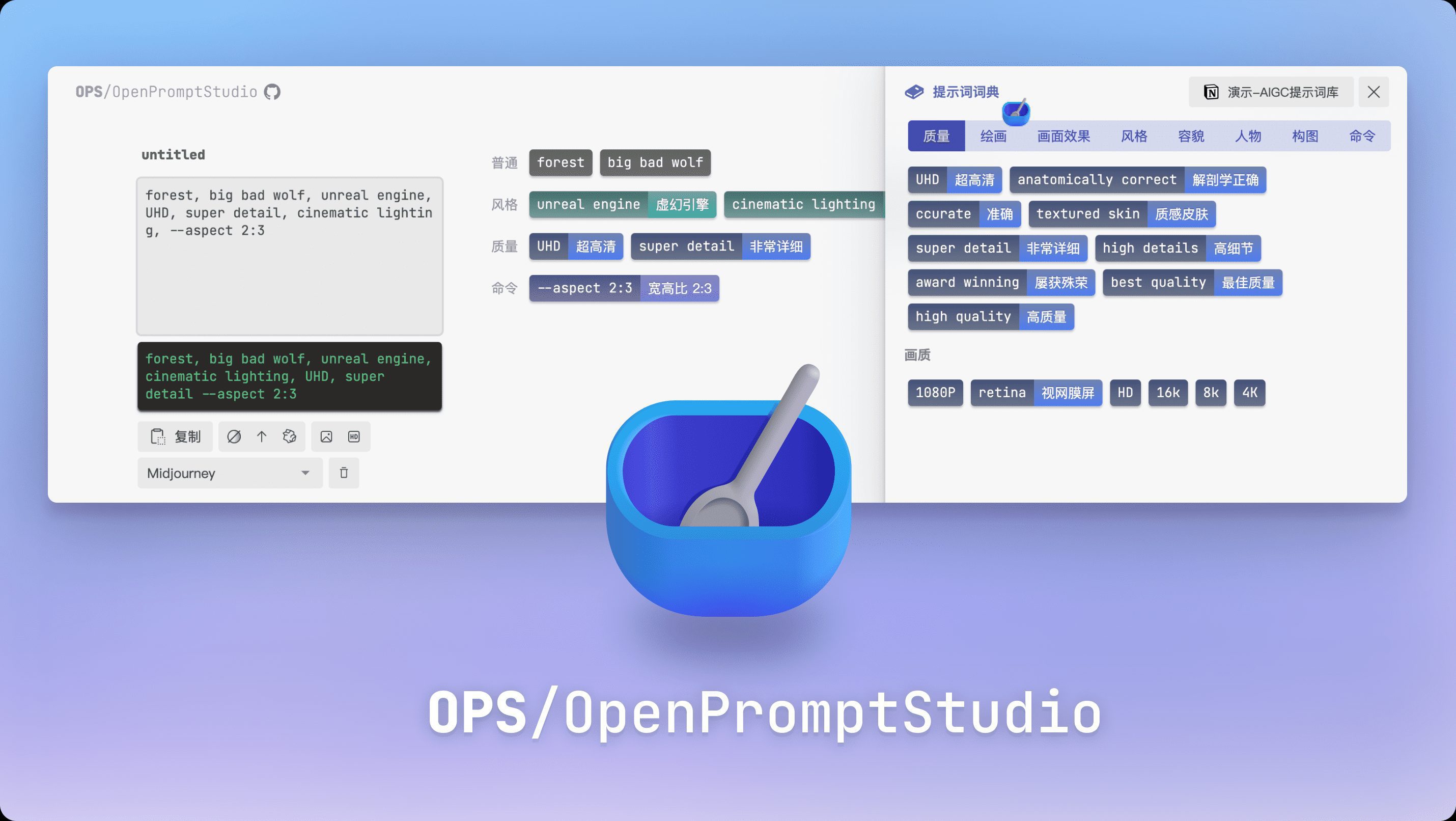Expand the 画面效果 panel tab
This screenshot has width=1456, height=821.
1064,135
